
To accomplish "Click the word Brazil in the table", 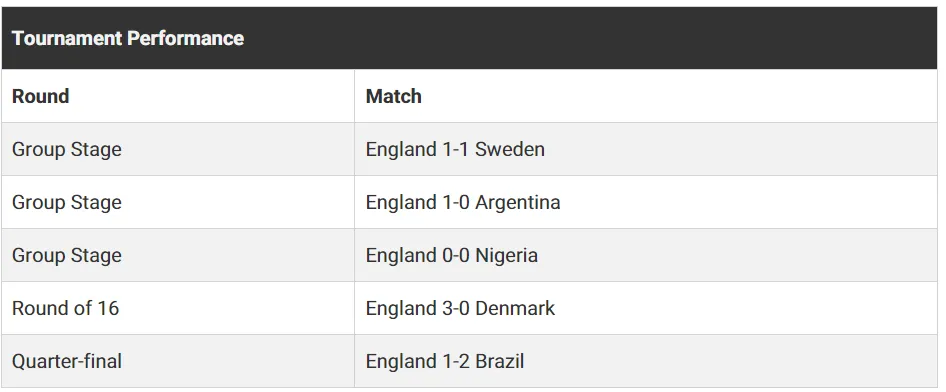I will coord(500,361).
